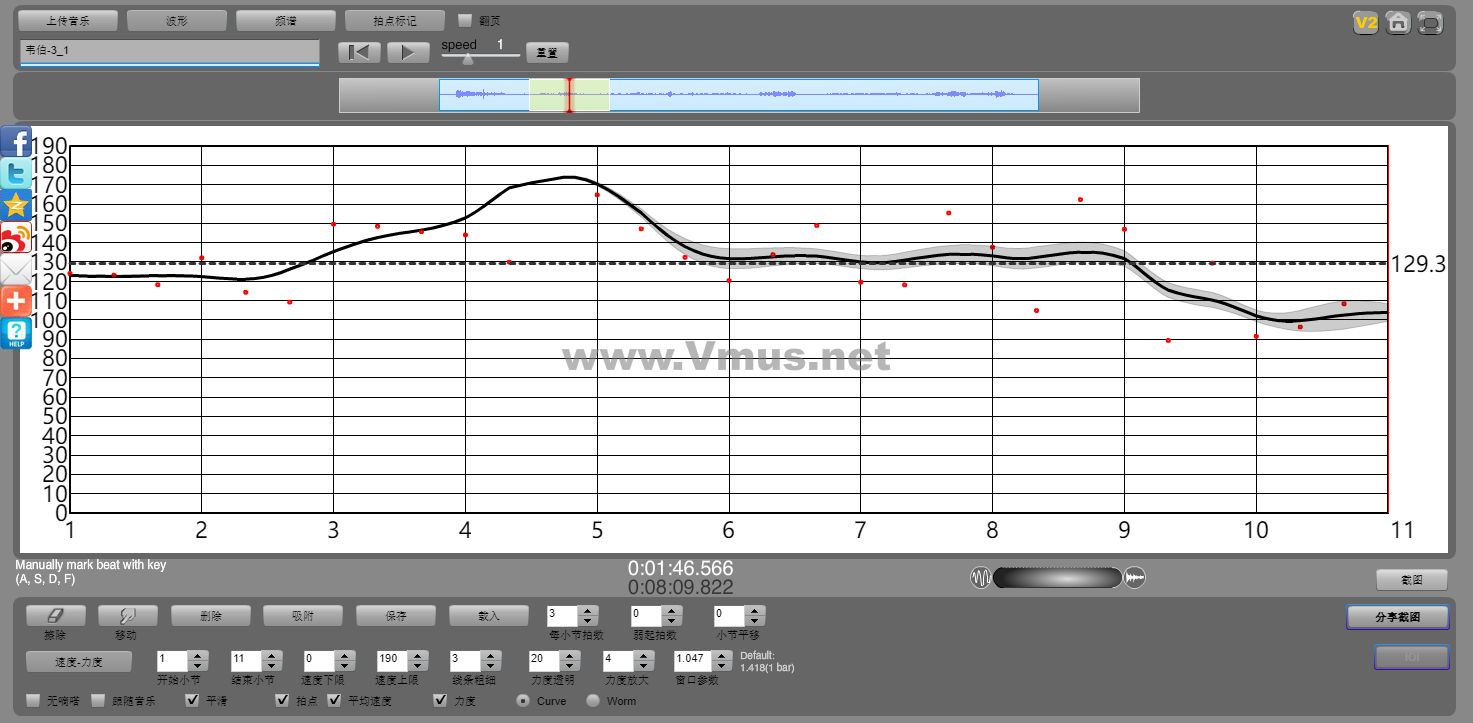This screenshot has width=1473, height=723.
Task: Click the 上传音乐 upload music button
Action: click(x=68, y=20)
